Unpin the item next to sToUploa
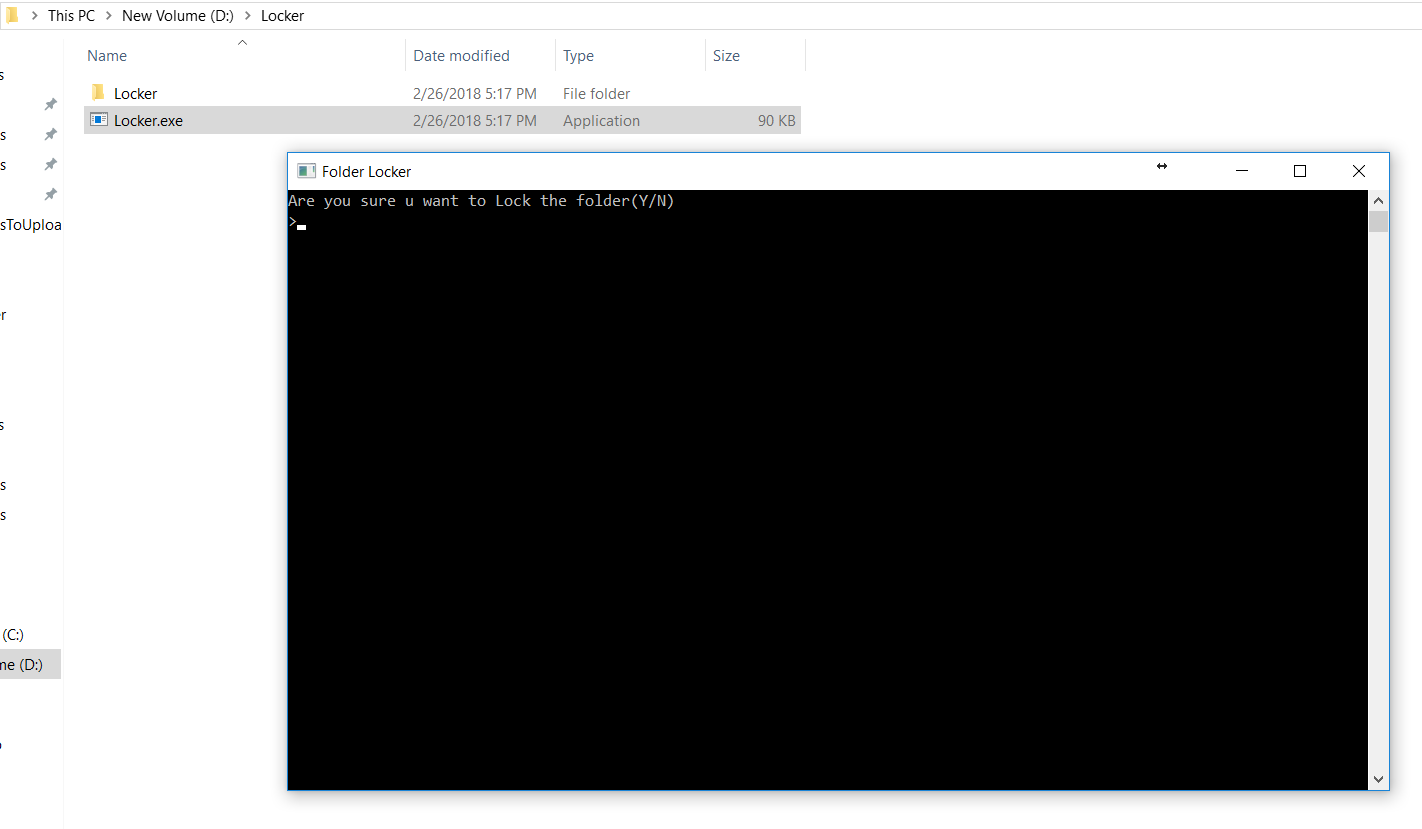The width and height of the screenshot is (1422, 829). [50, 194]
